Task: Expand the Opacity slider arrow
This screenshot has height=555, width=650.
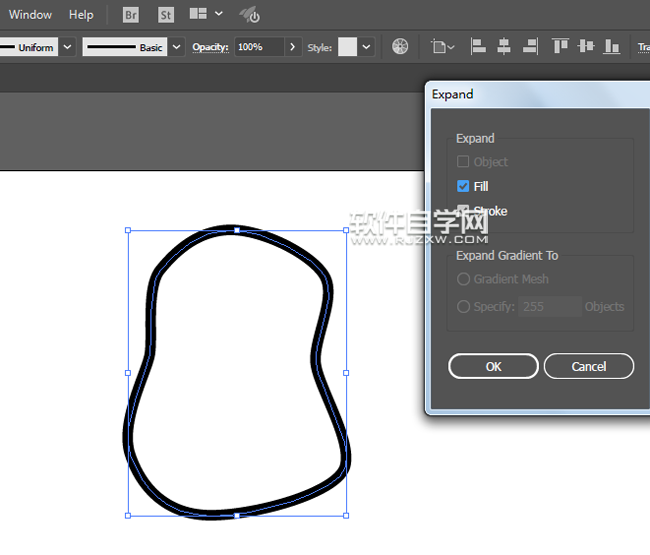Action: click(x=292, y=47)
